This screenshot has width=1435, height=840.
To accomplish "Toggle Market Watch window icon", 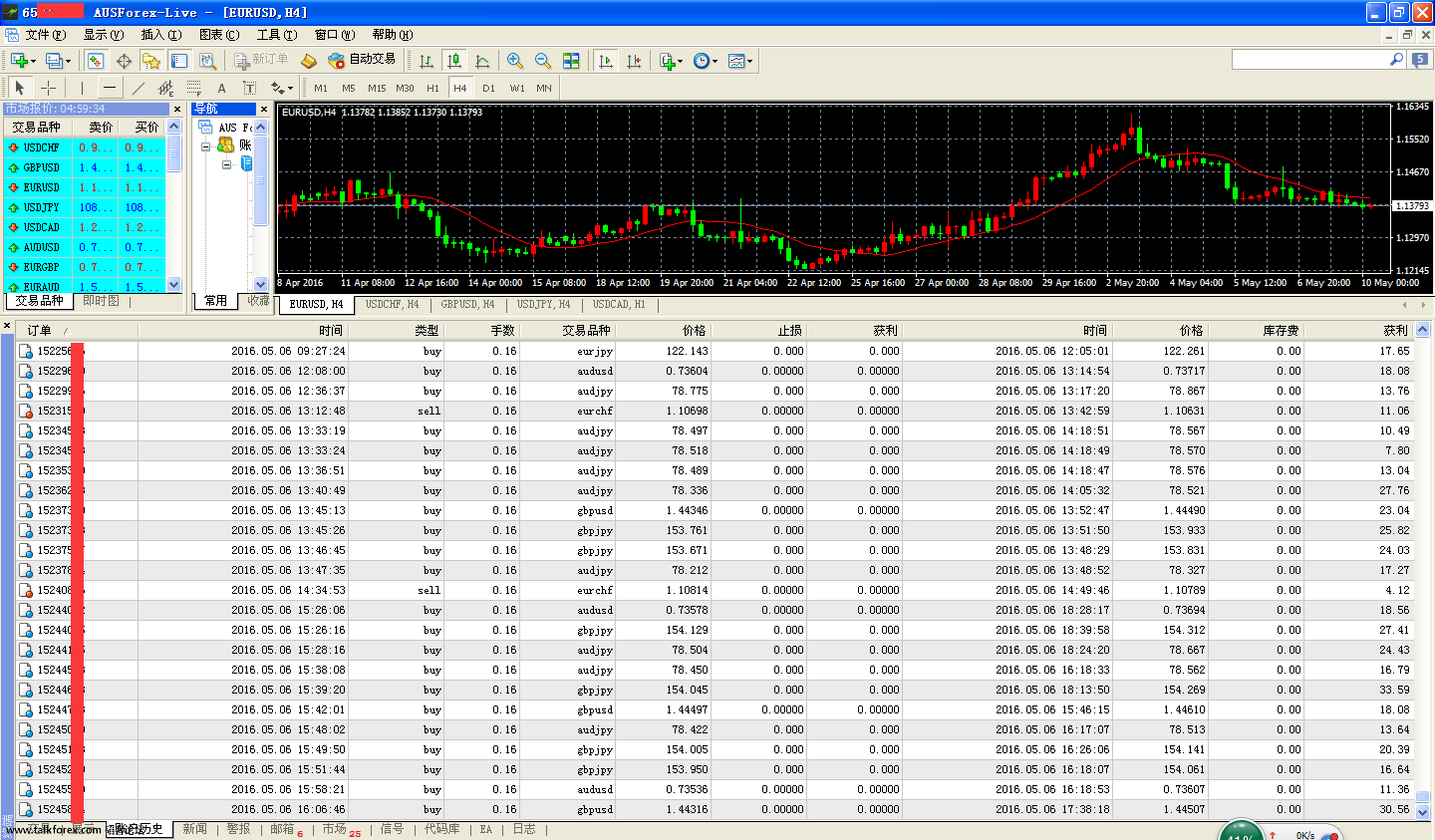I will 96,61.
